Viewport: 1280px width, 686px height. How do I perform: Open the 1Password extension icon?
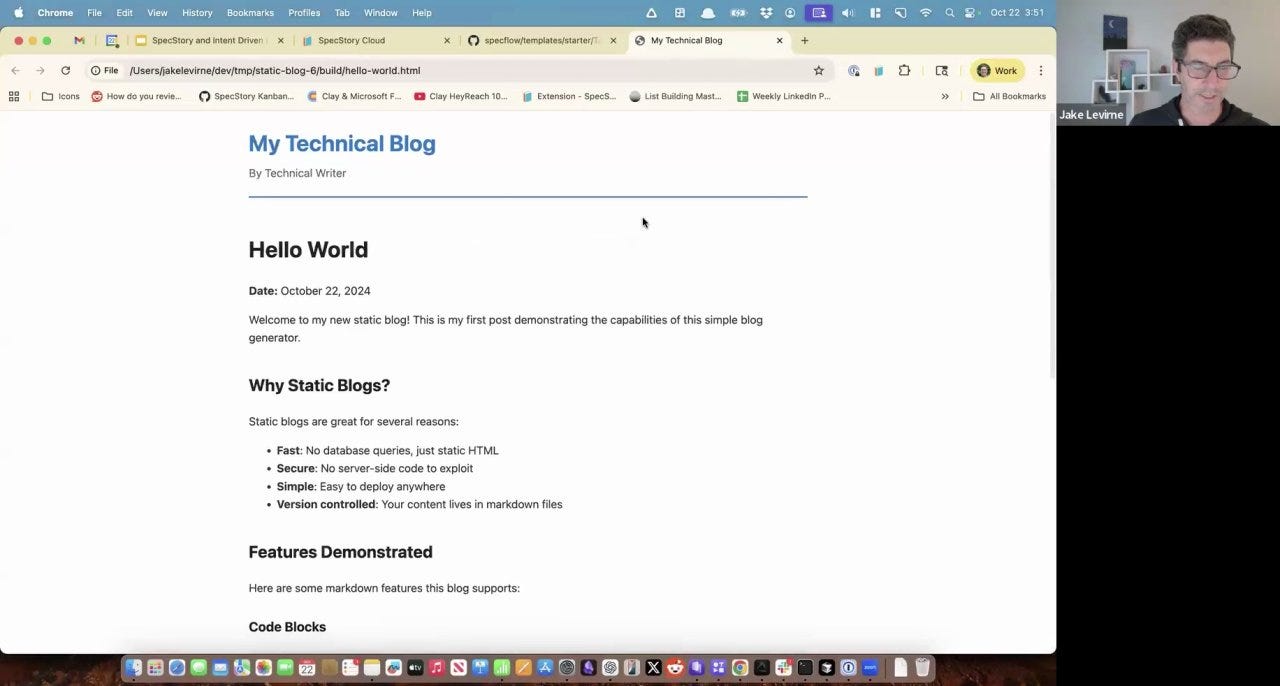click(853, 70)
